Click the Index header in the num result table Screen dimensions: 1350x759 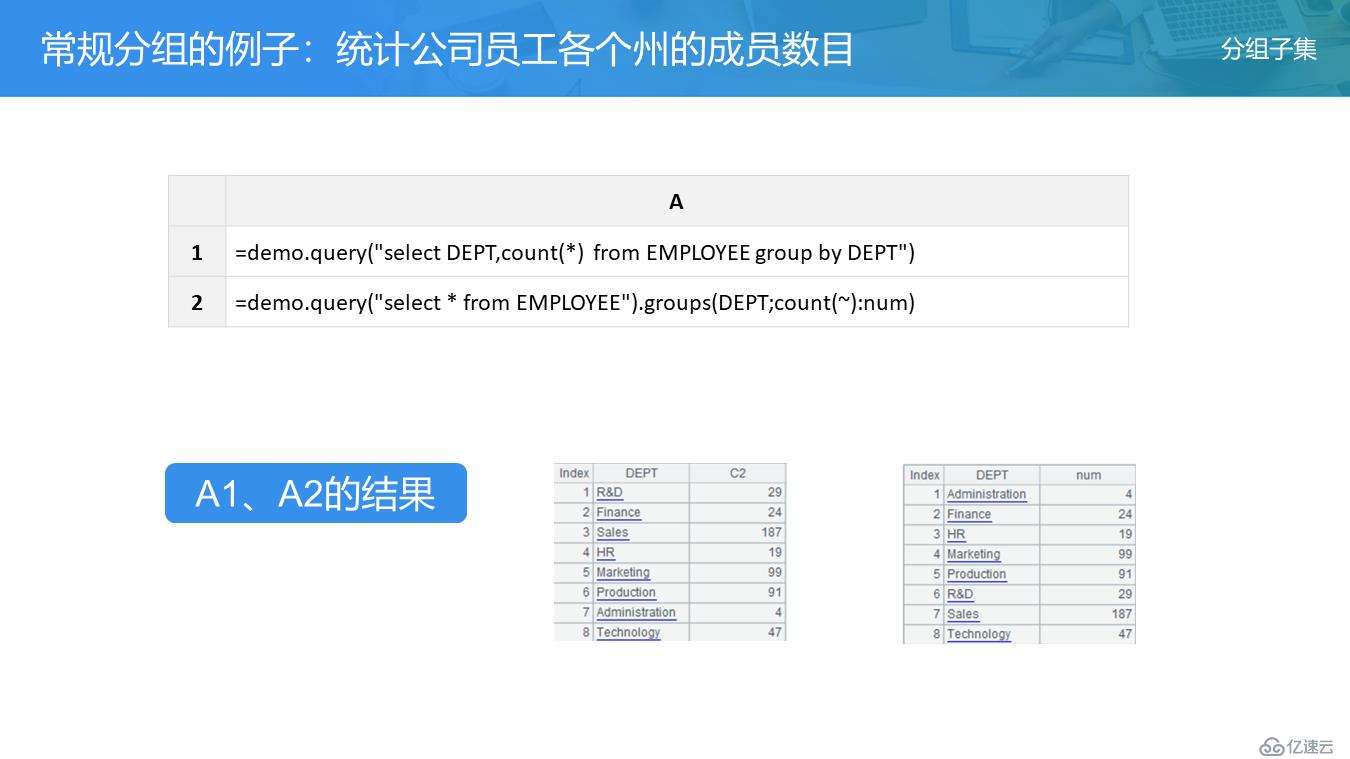(925, 475)
